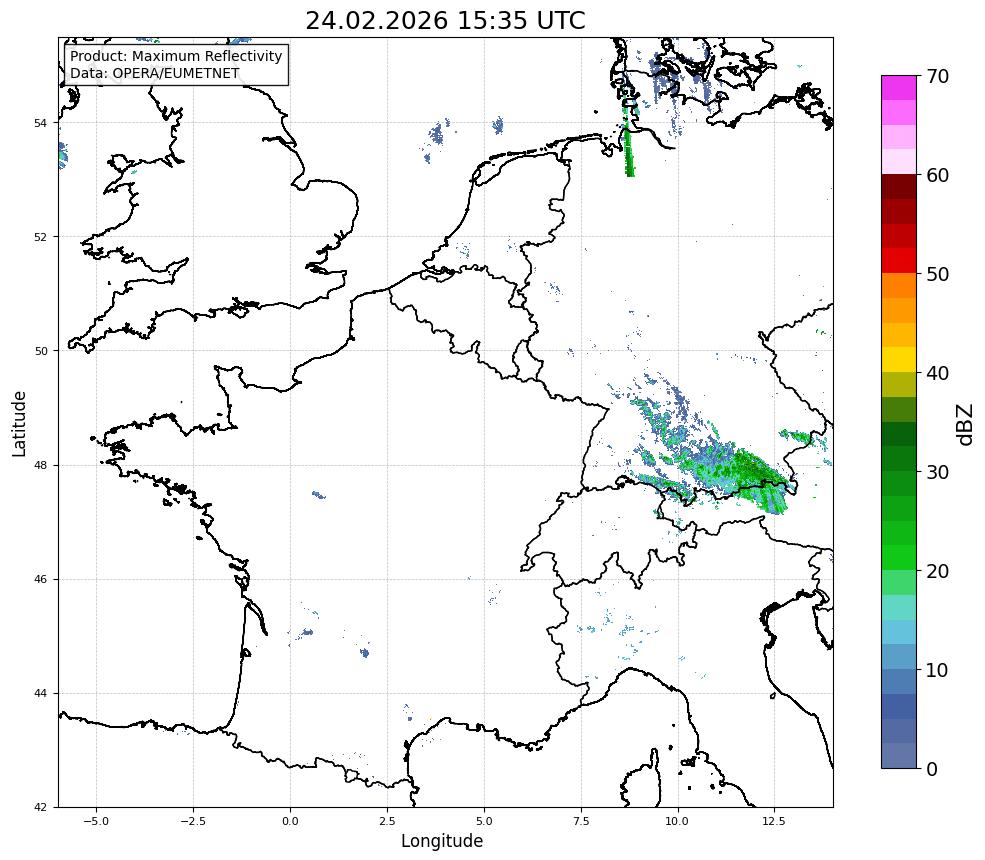Image resolution: width=985 pixels, height=860 pixels.
Task: Click the colorbar tick label "50"
Action: pyautogui.click(x=937, y=275)
